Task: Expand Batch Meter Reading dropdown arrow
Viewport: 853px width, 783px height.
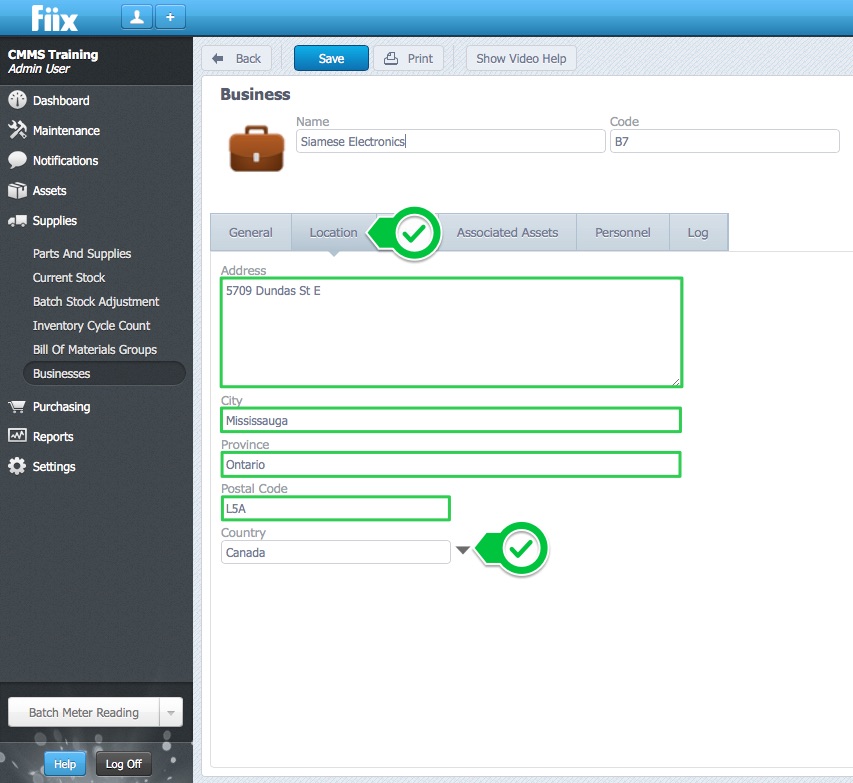Action: pyautogui.click(x=171, y=712)
